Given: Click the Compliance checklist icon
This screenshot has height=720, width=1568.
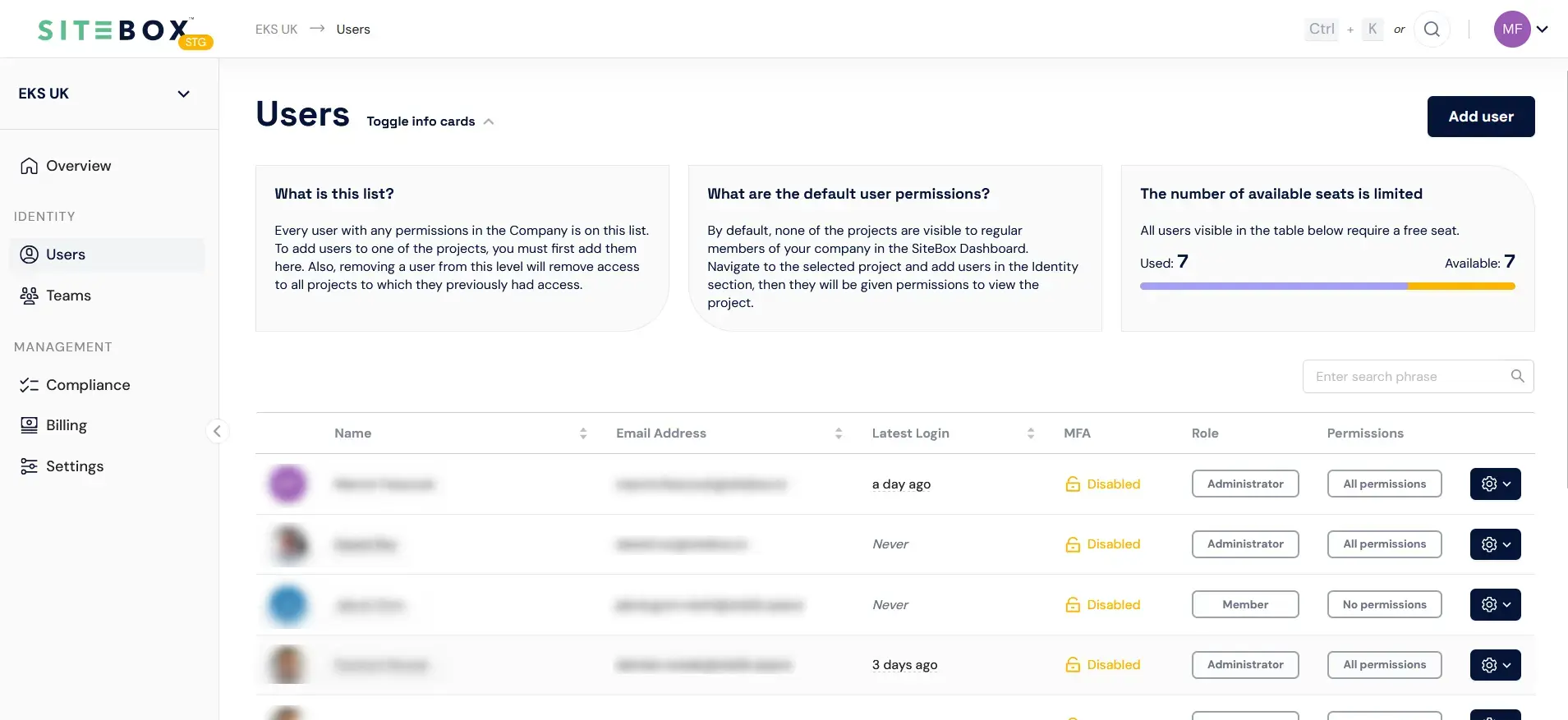Looking at the screenshot, I should [30, 385].
